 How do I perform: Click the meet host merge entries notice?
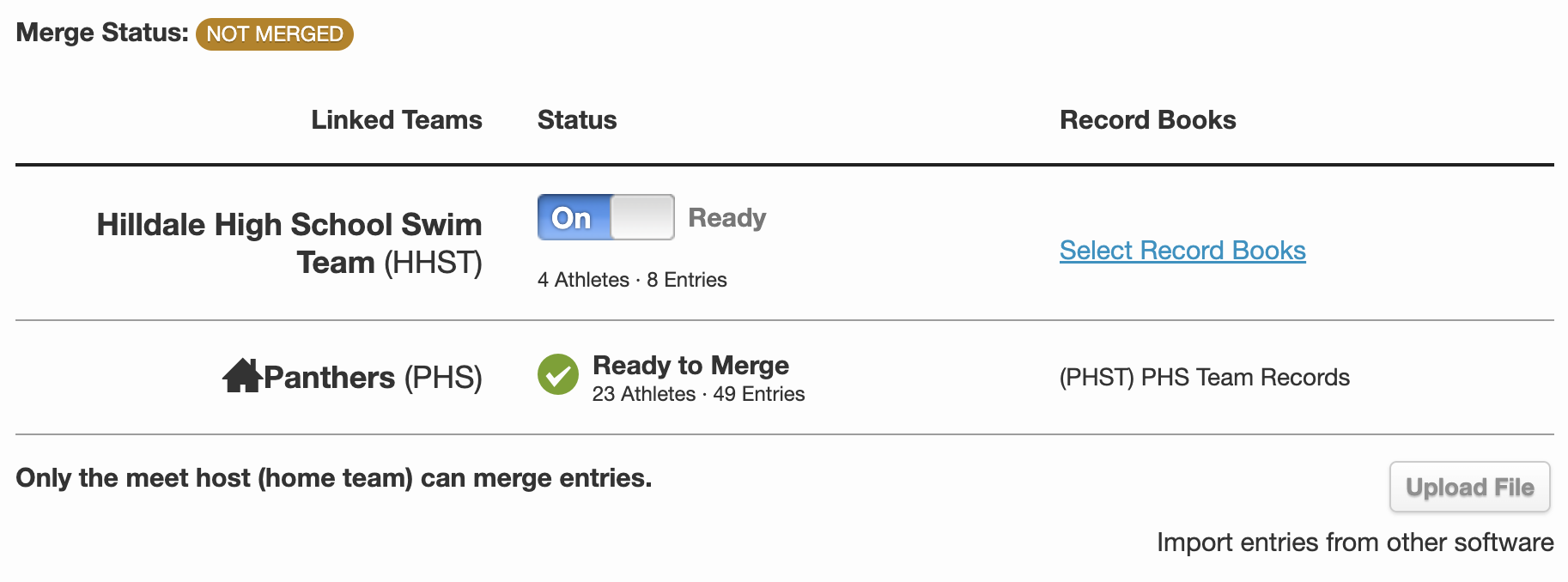[x=334, y=477]
